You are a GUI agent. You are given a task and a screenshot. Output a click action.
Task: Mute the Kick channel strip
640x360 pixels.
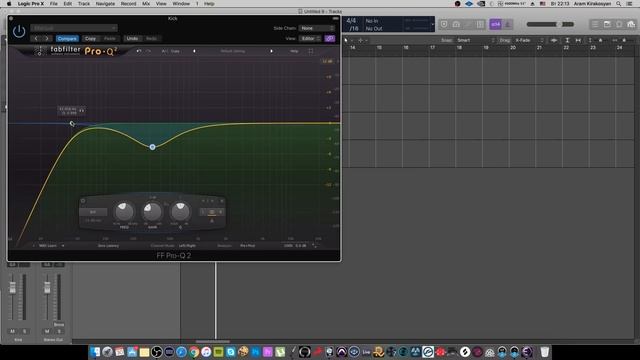[12, 331]
